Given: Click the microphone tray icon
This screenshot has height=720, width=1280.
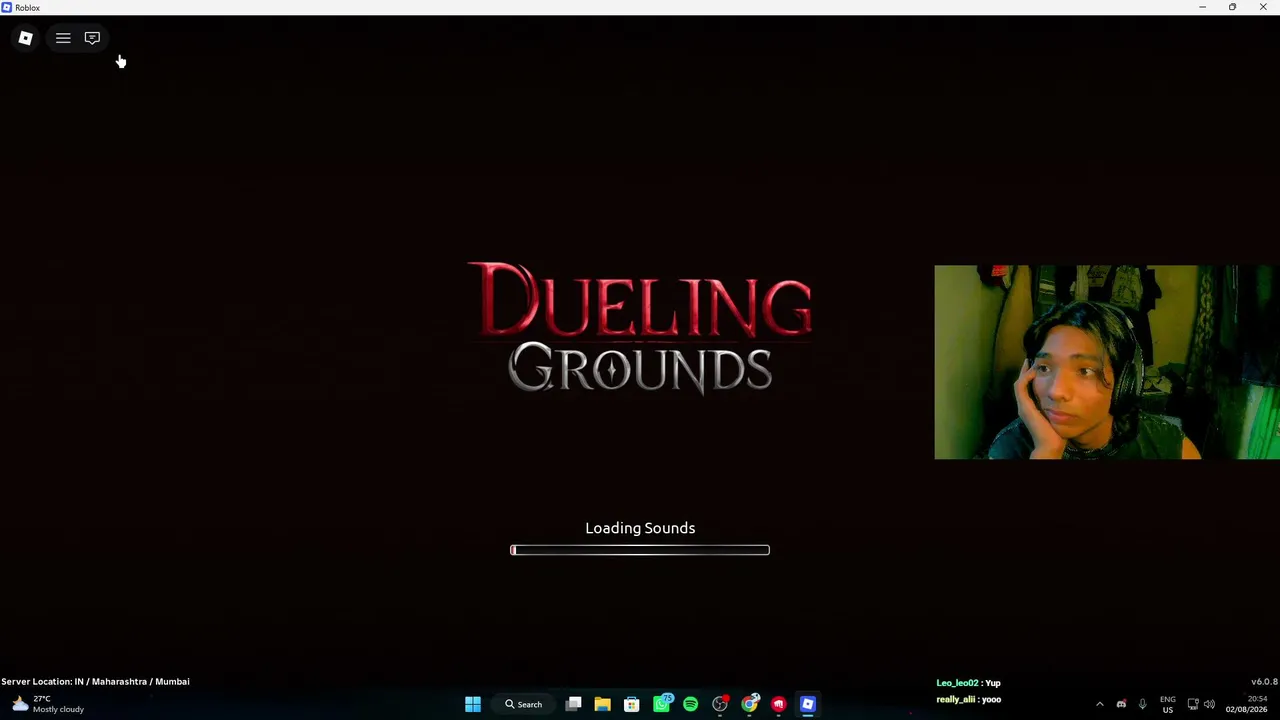Looking at the screenshot, I should pyautogui.click(x=1142, y=704).
